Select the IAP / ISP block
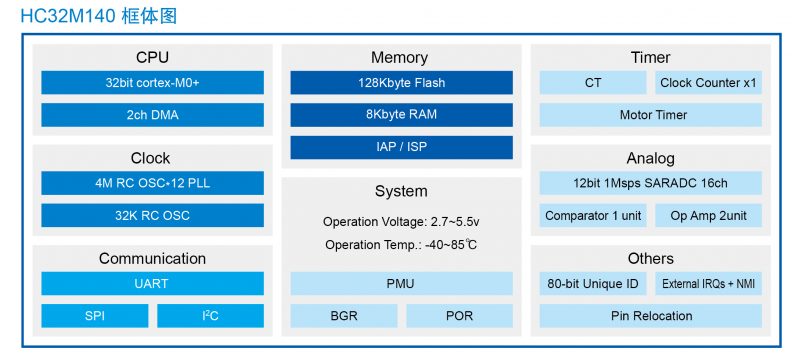This screenshot has height=360, width=800. (402, 147)
